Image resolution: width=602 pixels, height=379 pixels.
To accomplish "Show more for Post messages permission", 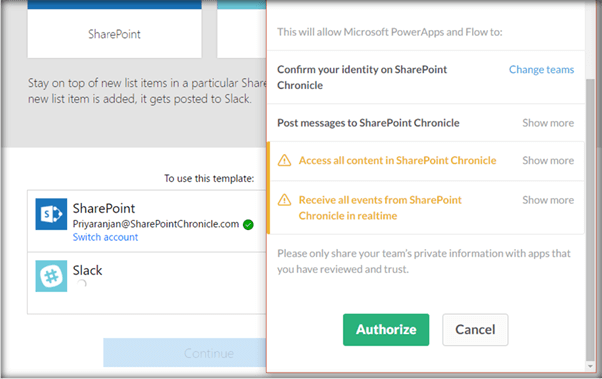I will click(x=548, y=123).
